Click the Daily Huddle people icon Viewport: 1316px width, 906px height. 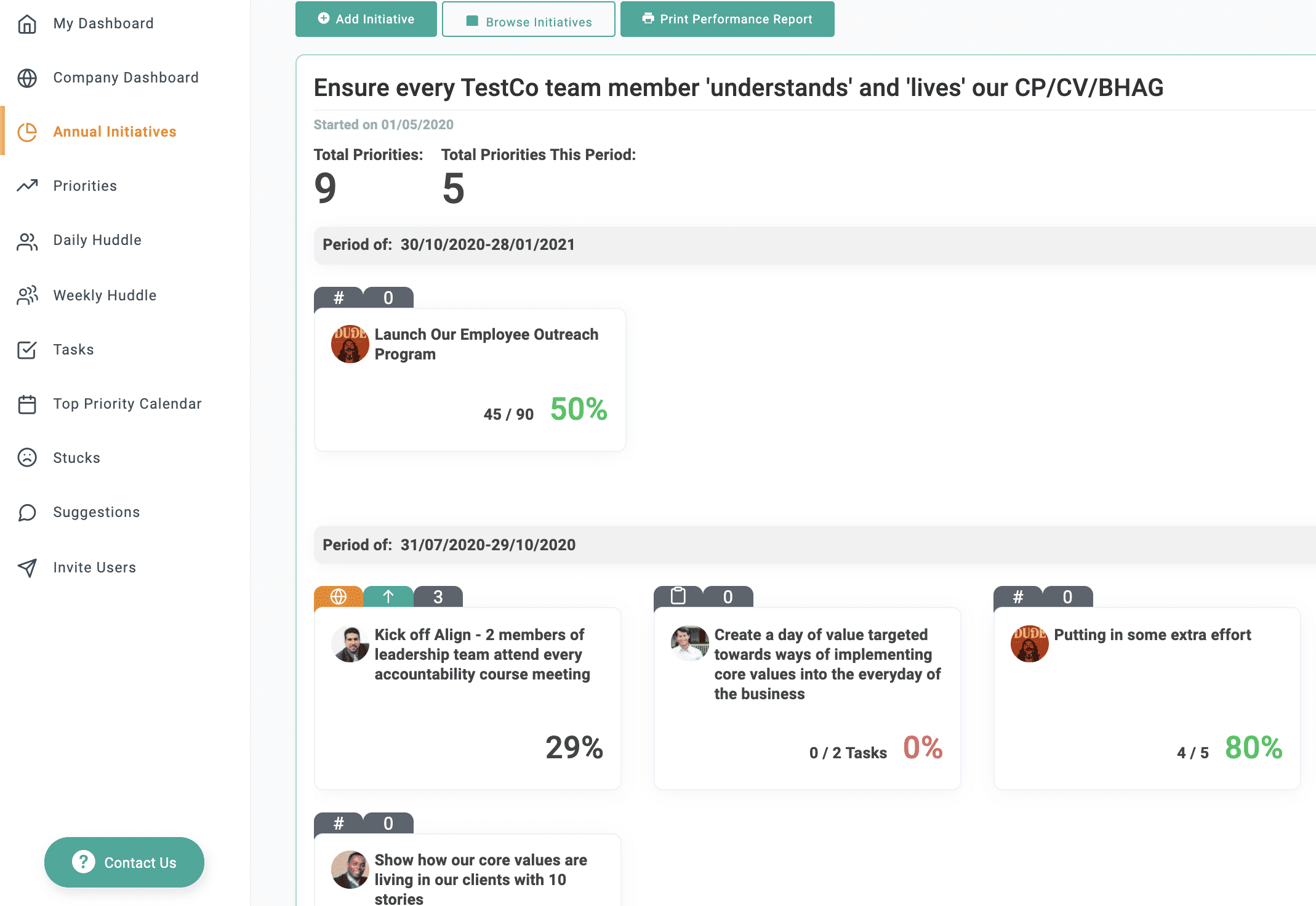pyautogui.click(x=27, y=241)
